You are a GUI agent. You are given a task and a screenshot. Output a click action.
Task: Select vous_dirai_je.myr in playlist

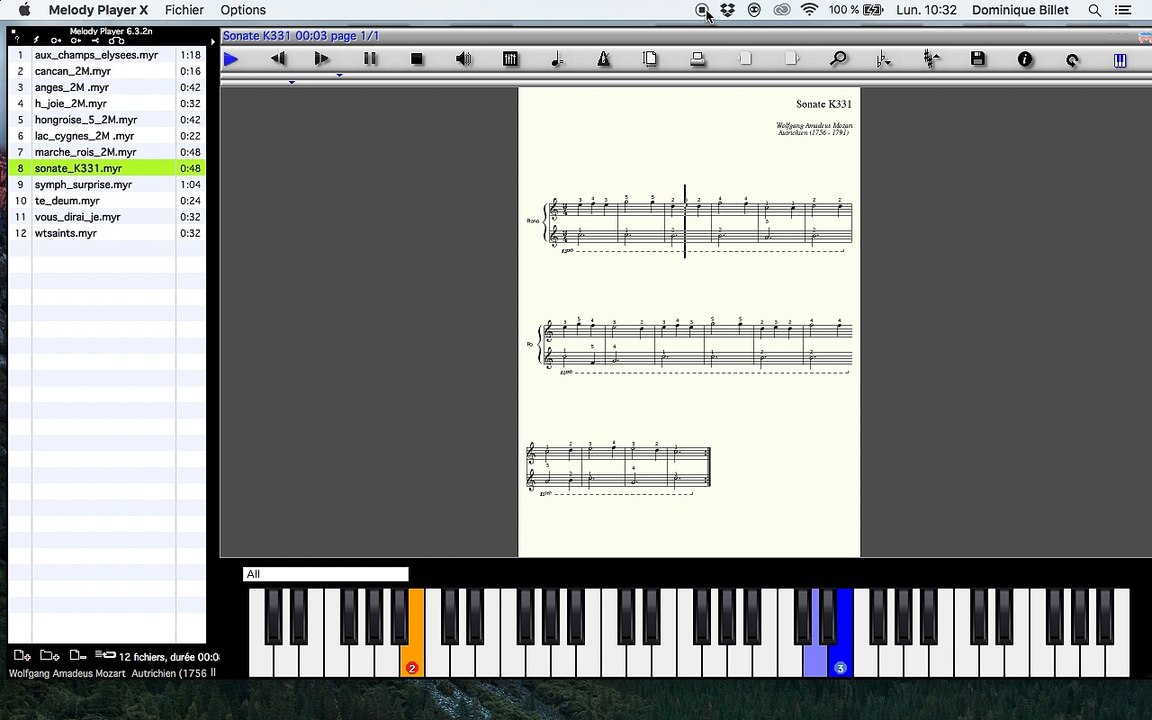click(x=107, y=217)
